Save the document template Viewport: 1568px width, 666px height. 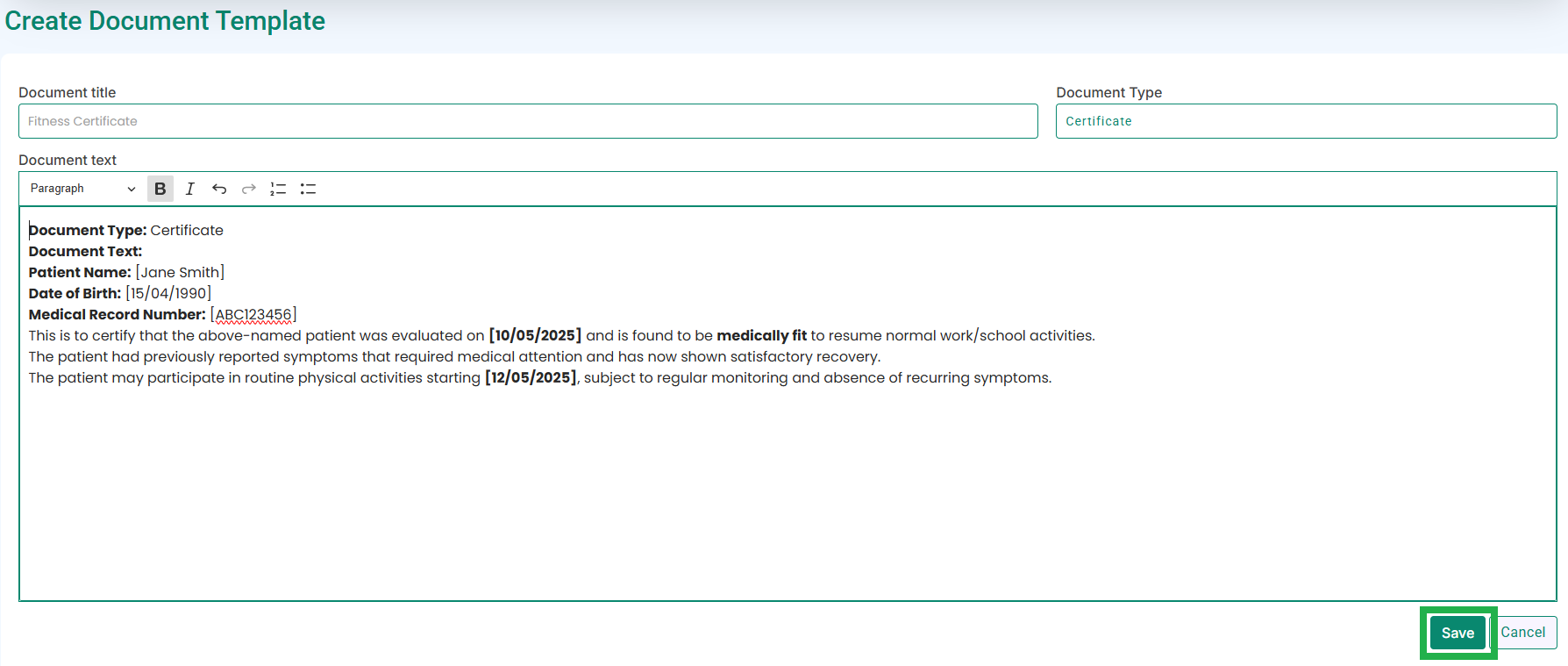coord(1458,633)
